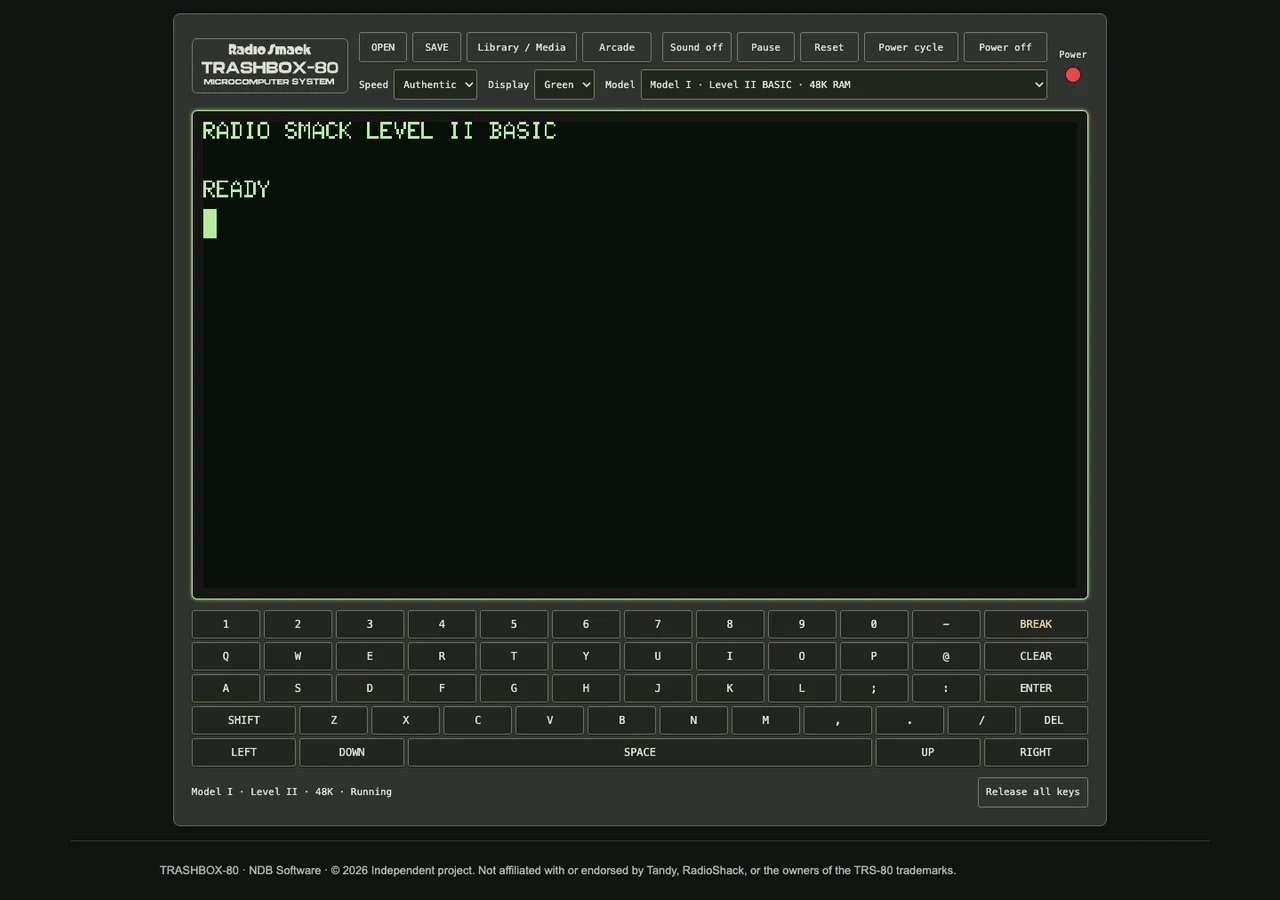
Task: Hit the ENTER key on virtual keyboard
Action: 1036,688
